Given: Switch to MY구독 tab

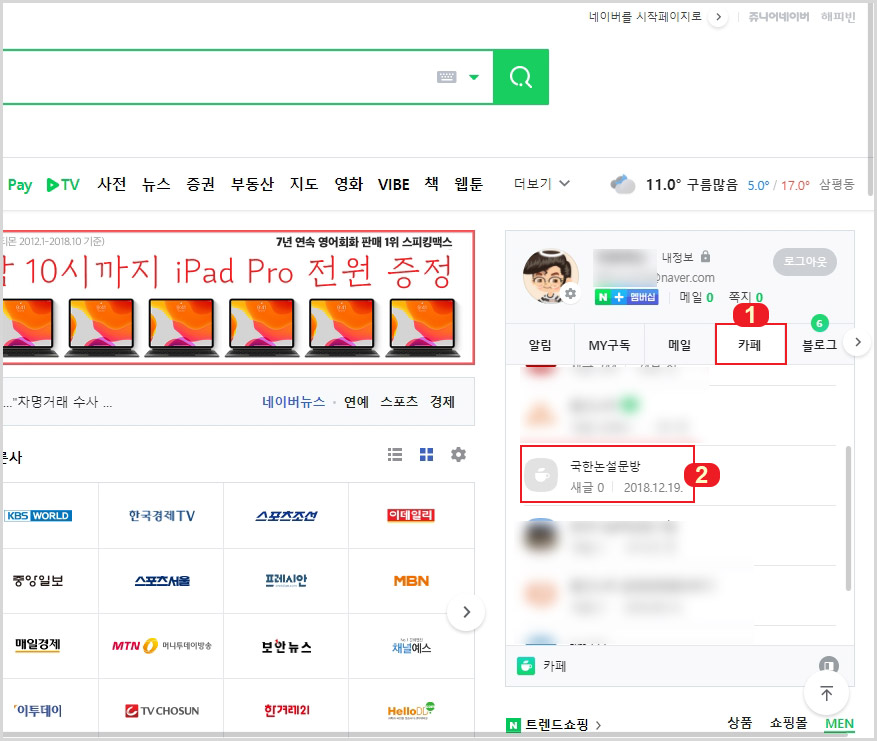Looking at the screenshot, I should coord(609,345).
